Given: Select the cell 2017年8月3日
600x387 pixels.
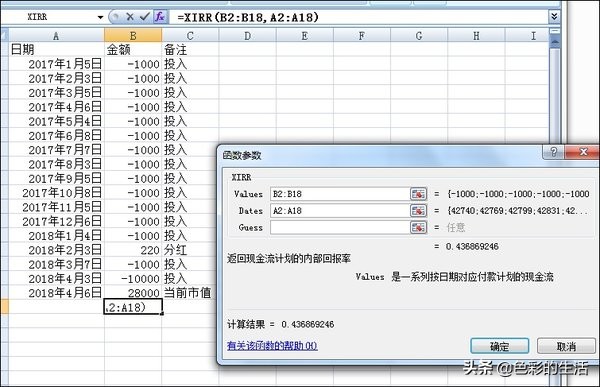Looking at the screenshot, I should (56, 164).
